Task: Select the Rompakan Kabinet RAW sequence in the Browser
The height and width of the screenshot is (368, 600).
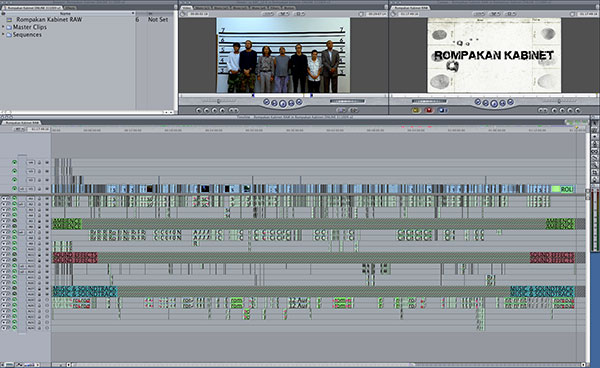Action: (49, 19)
